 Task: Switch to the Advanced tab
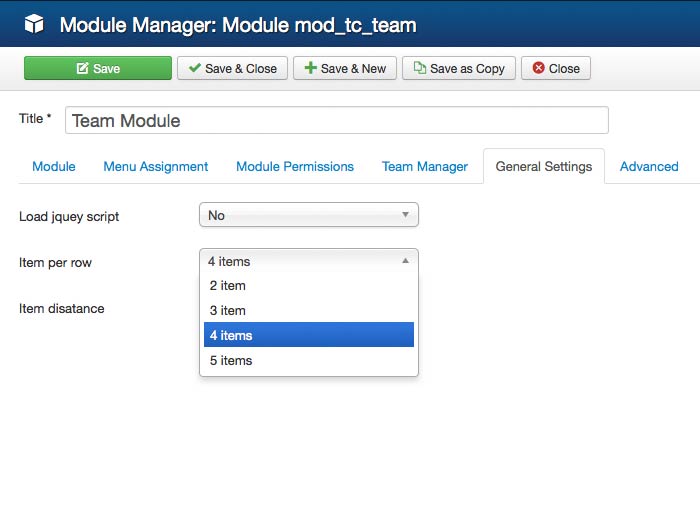click(x=649, y=167)
